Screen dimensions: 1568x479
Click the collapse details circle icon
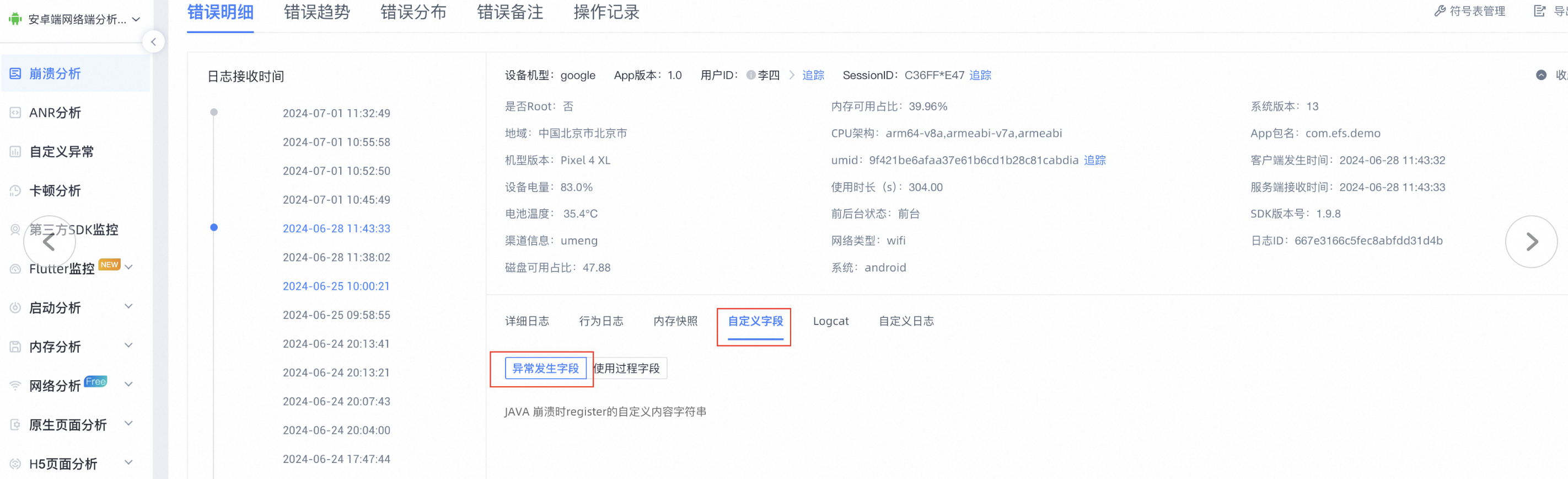click(x=1541, y=75)
